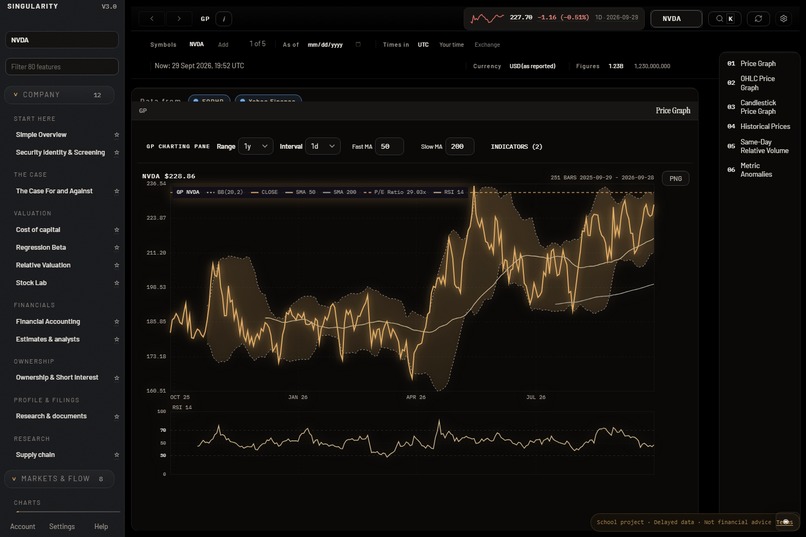Click the As of mm/dd/yyyy date field
This screenshot has height=537, width=806.
[325, 45]
